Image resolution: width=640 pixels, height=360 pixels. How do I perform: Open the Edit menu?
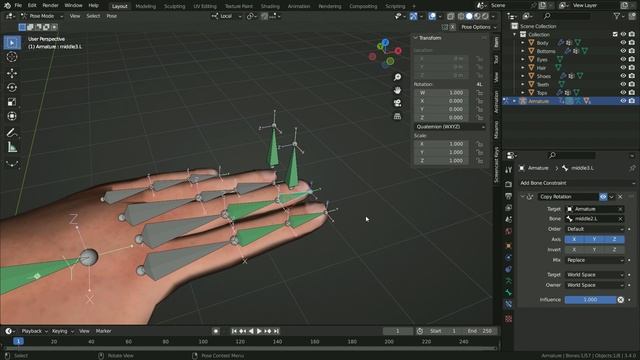pyautogui.click(x=32, y=5)
